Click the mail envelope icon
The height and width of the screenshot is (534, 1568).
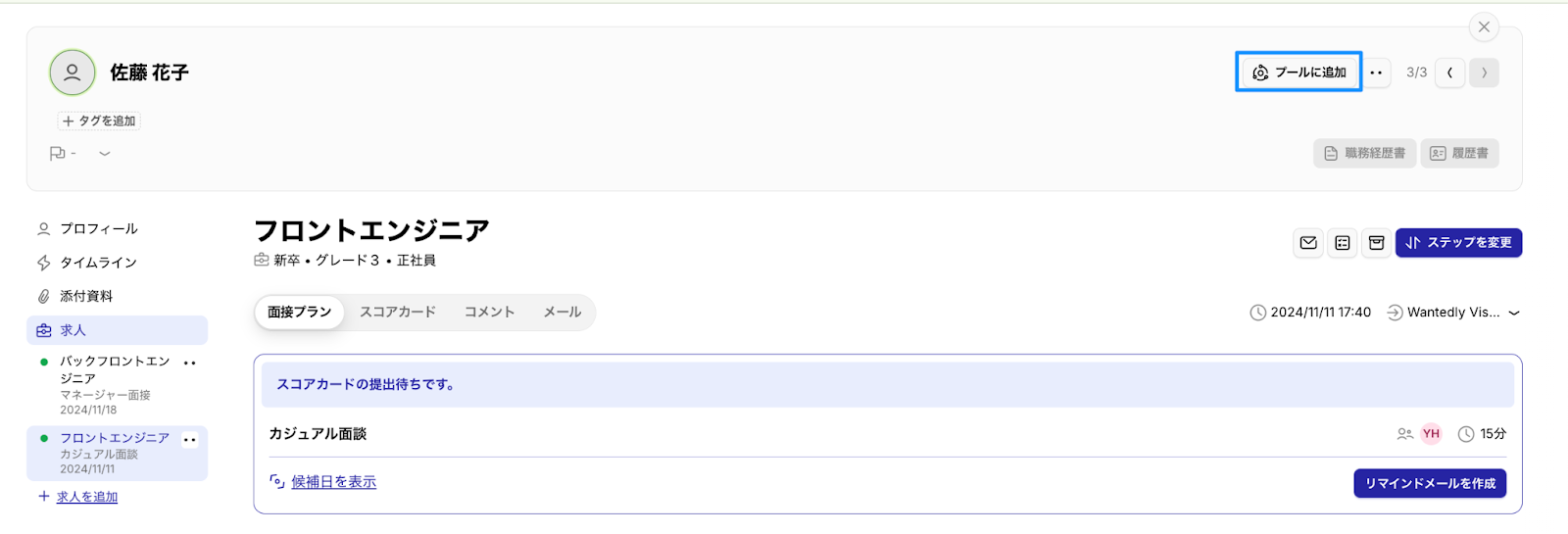tap(1308, 243)
